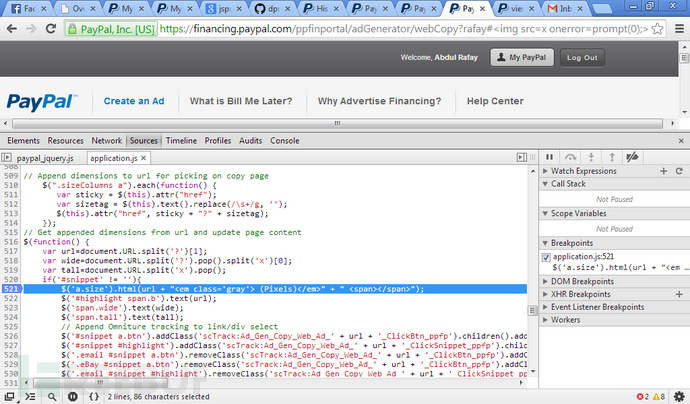Switch to the Timeline tab
690x404 pixels.
click(181, 141)
